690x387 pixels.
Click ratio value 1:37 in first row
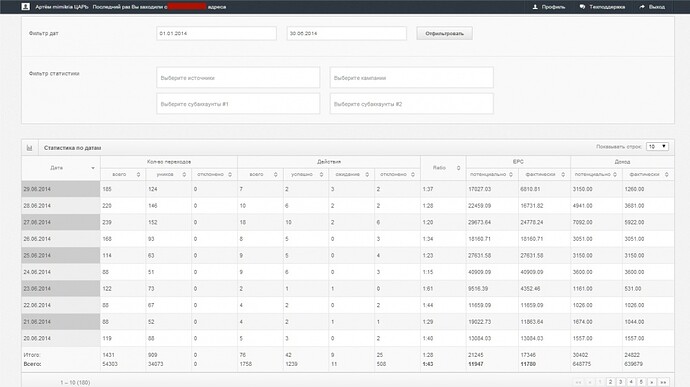tap(428, 189)
